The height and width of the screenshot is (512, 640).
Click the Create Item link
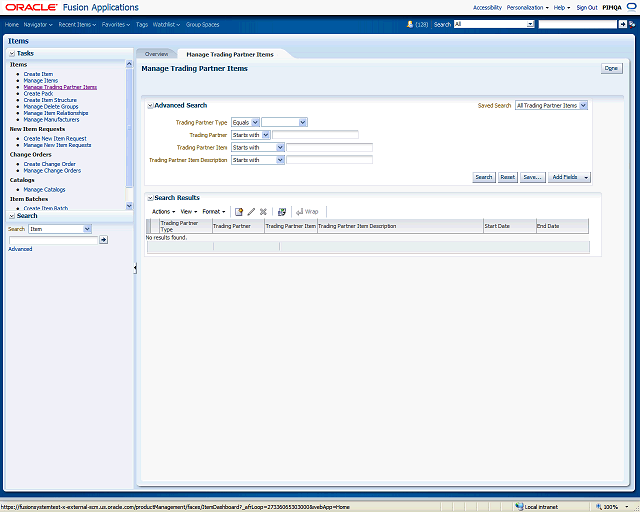(38, 74)
